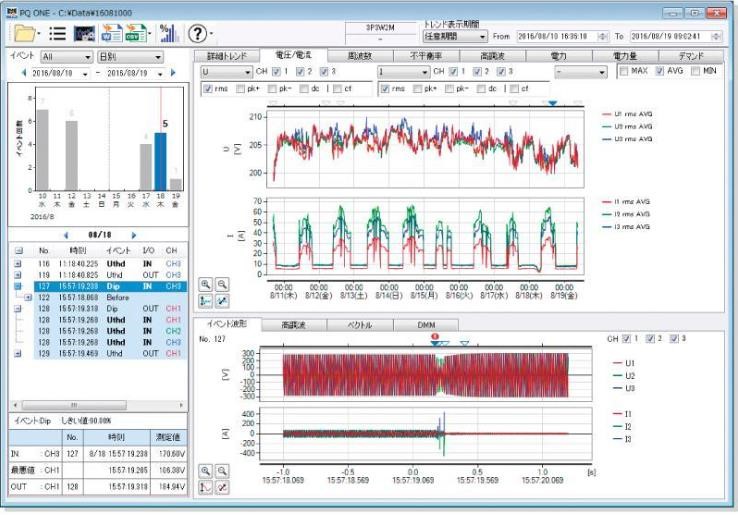This screenshot has height=515, width=738.
Task: Click the Word report export icon
Action: (112, 33)
